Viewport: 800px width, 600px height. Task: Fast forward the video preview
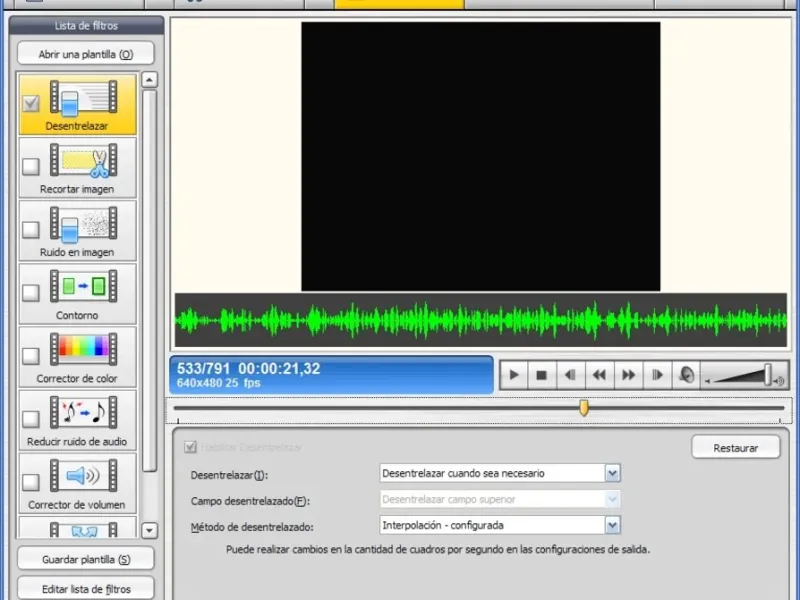point(629,376)
